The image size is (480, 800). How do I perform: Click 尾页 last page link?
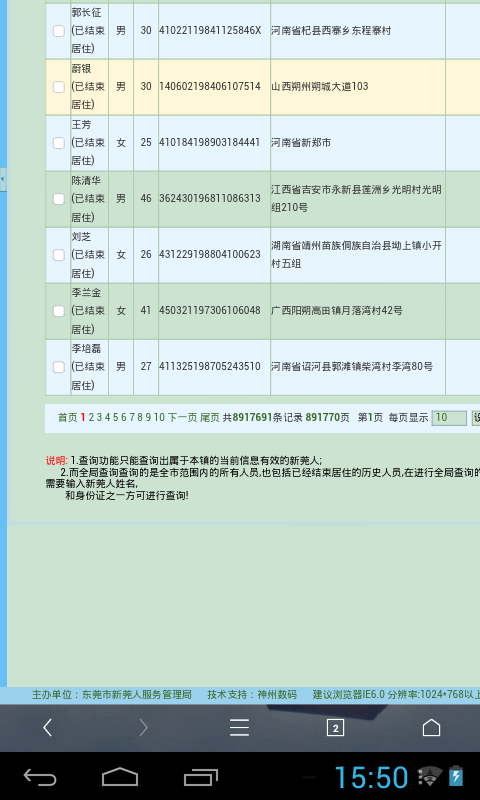click(209, 418)
